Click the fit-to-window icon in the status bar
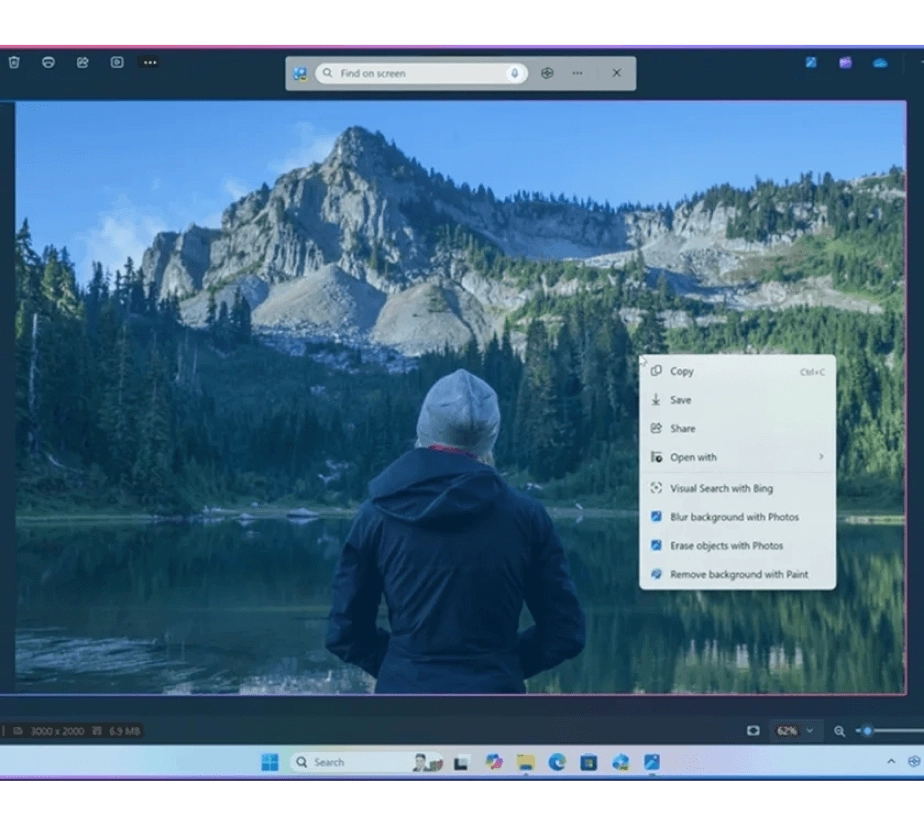This screenshot has height=824, width=924. point(753,731)
